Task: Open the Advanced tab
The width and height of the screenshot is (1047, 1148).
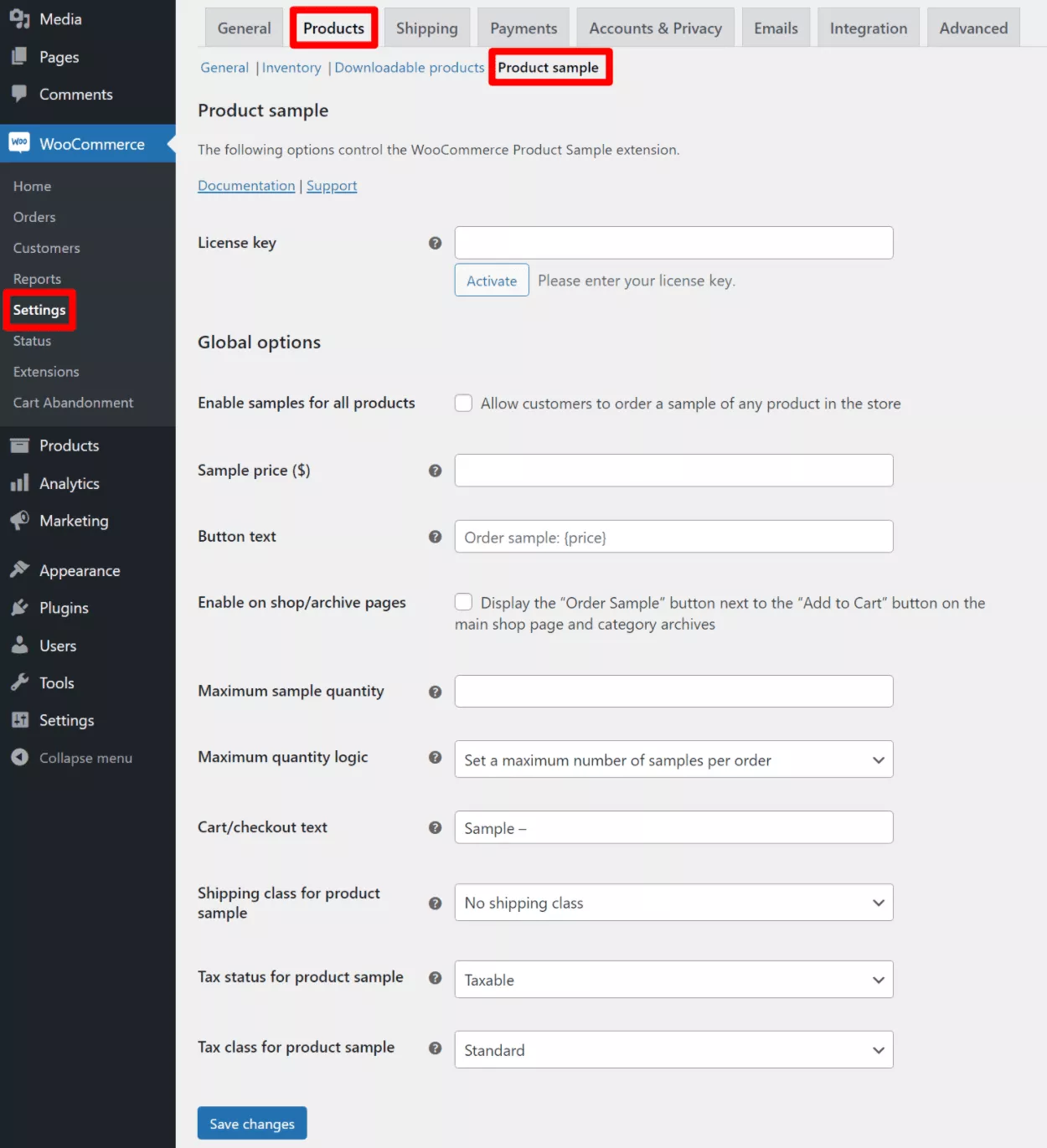Action: [973, 28]
